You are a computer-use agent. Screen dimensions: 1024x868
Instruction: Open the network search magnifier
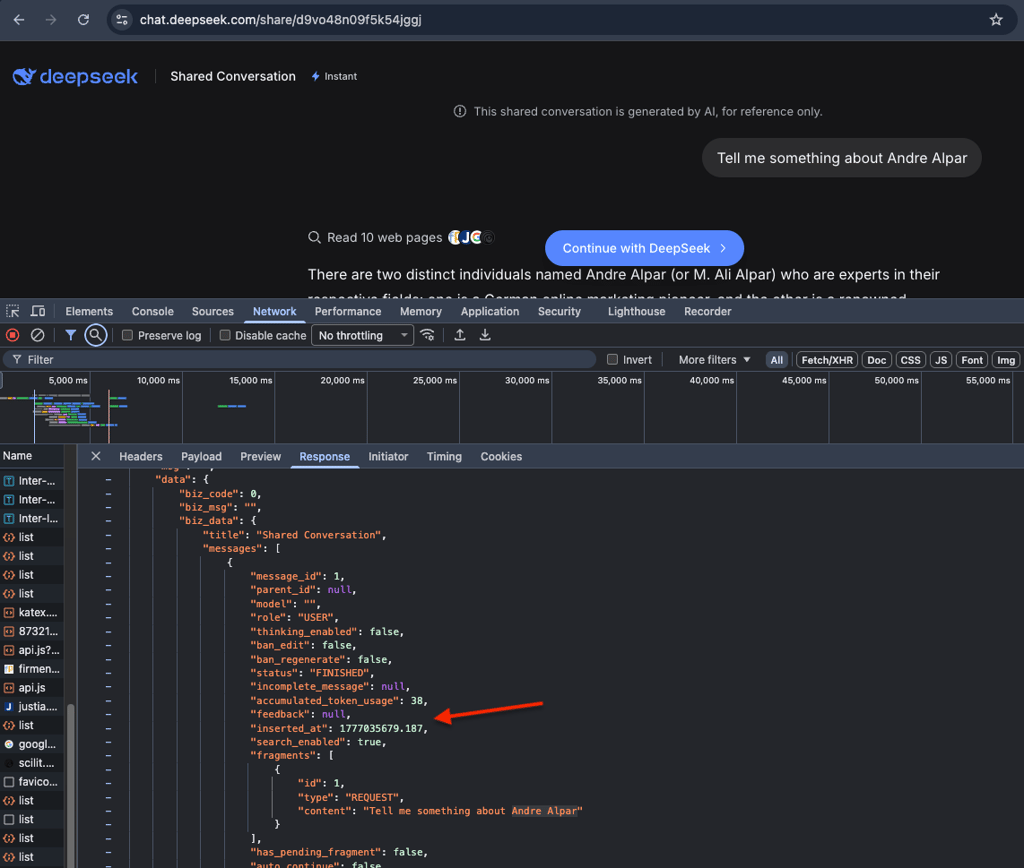[x=95, y=335]
